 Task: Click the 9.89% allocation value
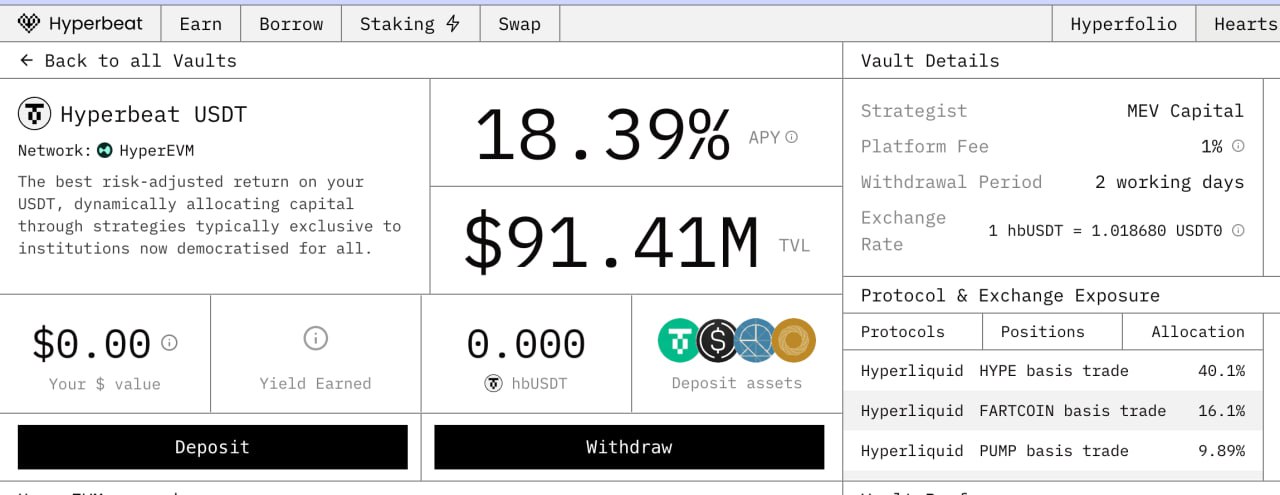point(1221,451)
